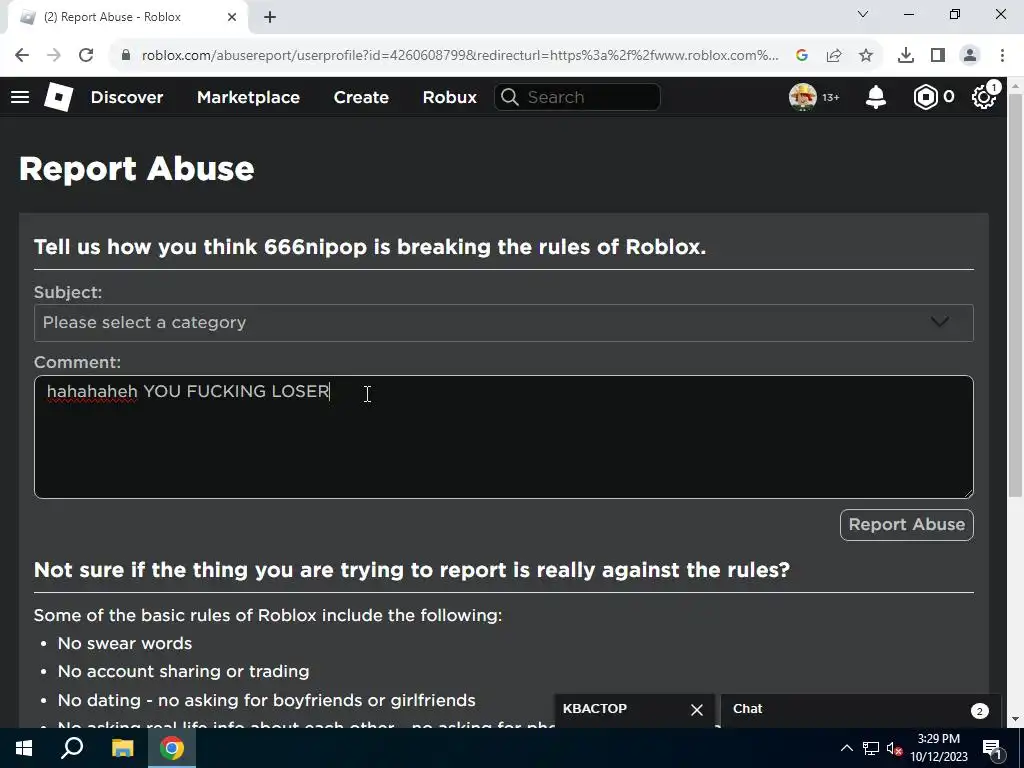Viewport: 1024px width, 768px height.
Task: Click the muted volume tray icon
Action: coord(894,748)
